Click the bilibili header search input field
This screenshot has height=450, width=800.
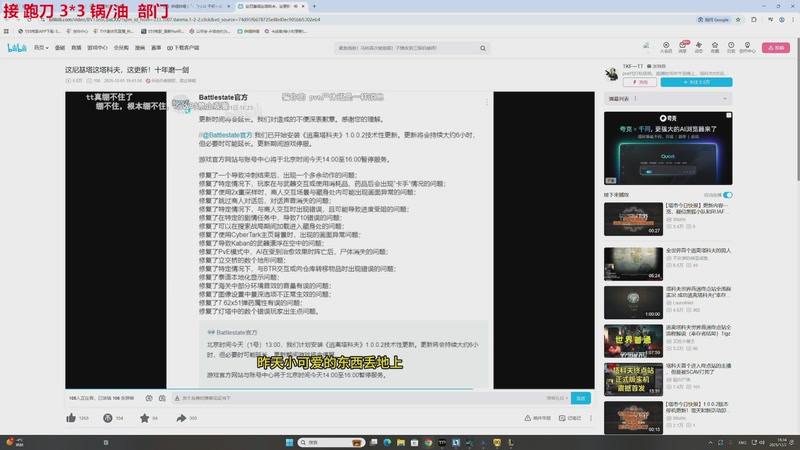[x=407, y=48]
